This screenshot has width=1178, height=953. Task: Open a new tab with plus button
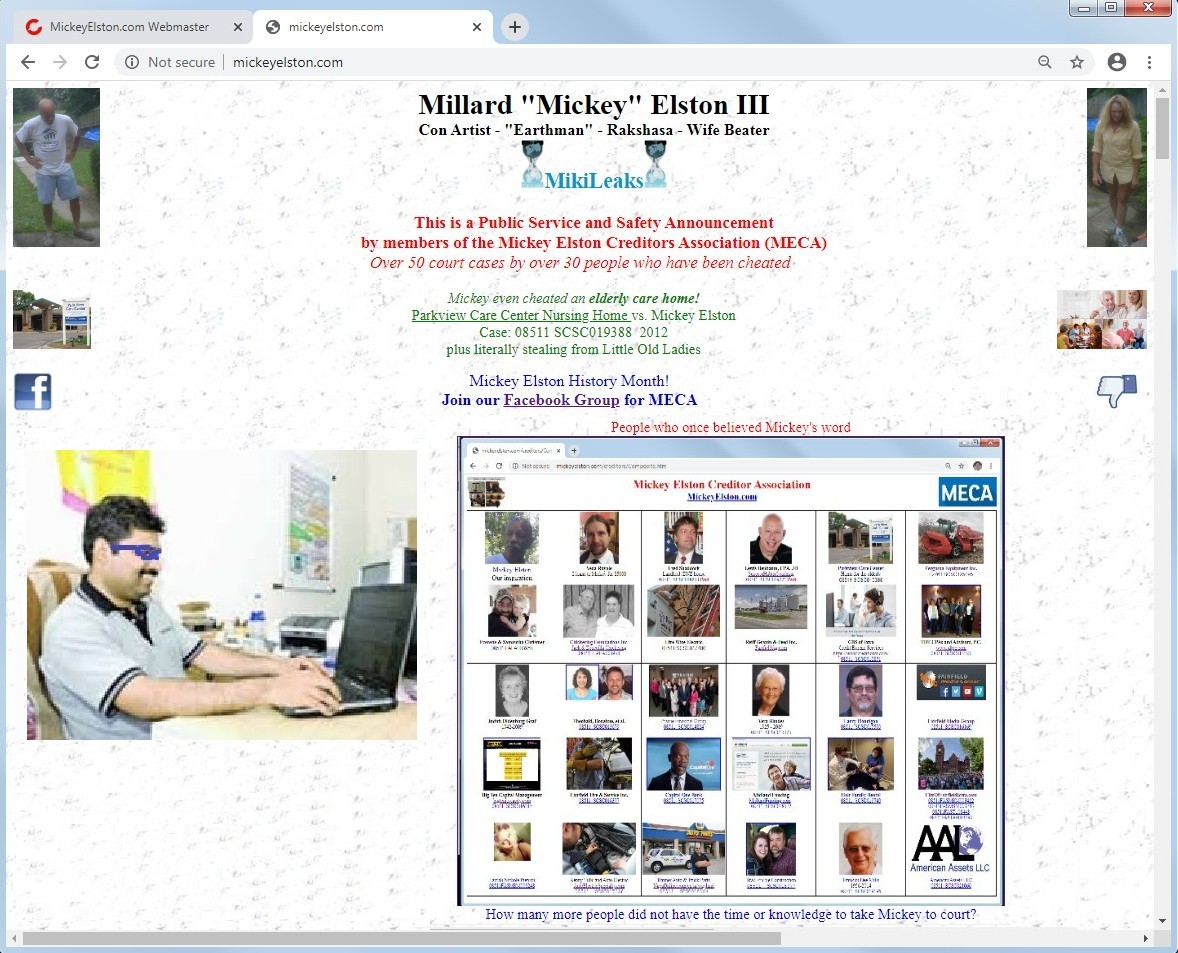[x=515, y=27]
